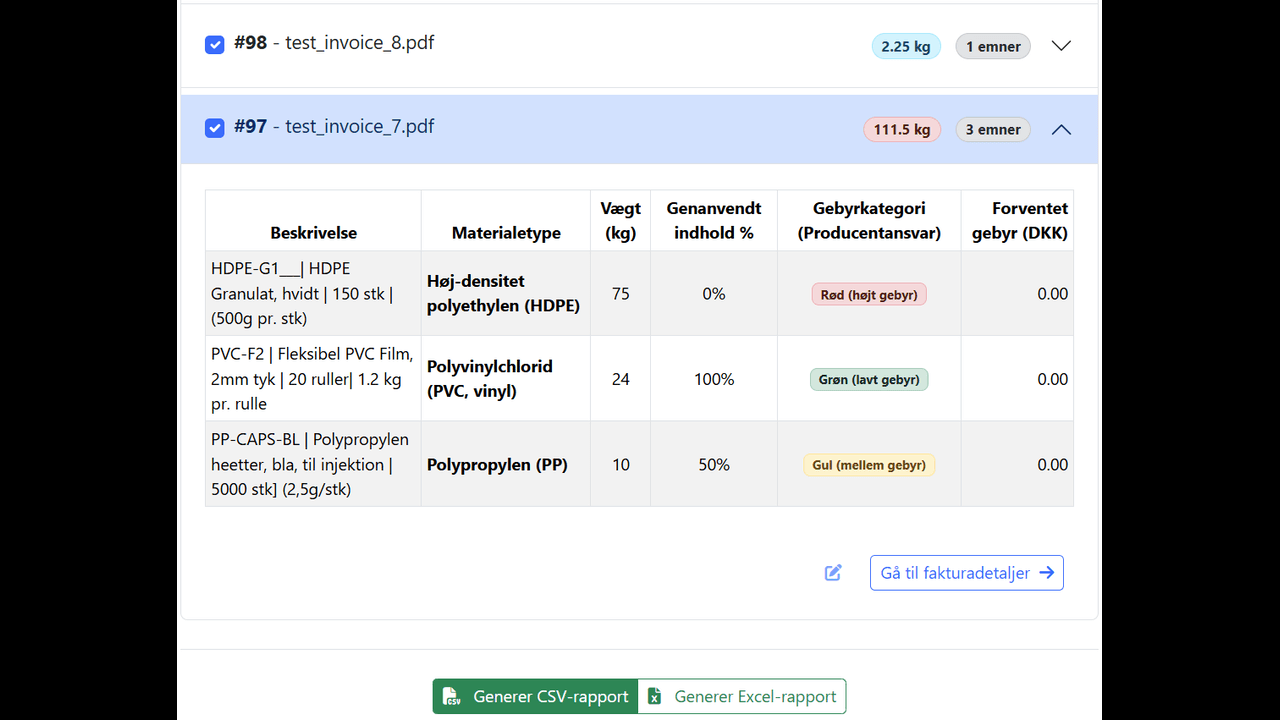This screenshot has width=1280, height=720.
Task: Click the CSV file icon in the report button
Action: 452,697
